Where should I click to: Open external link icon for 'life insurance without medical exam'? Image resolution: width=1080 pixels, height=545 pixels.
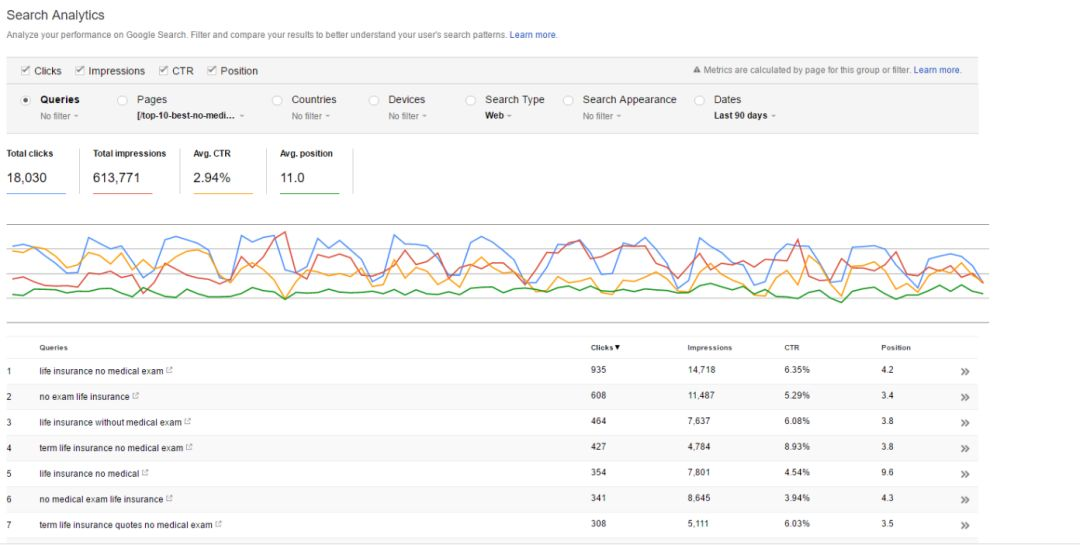(x=187, y=422)
